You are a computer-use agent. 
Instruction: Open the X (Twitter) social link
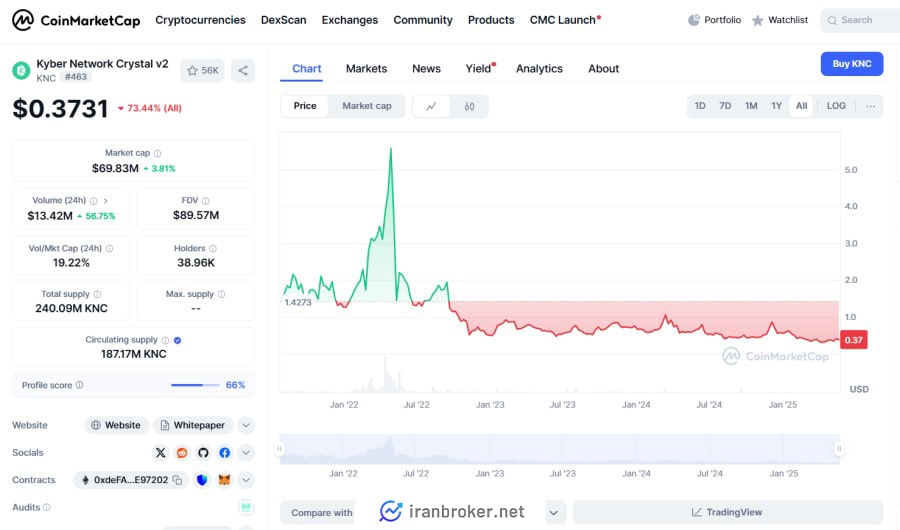coord(161,453)
